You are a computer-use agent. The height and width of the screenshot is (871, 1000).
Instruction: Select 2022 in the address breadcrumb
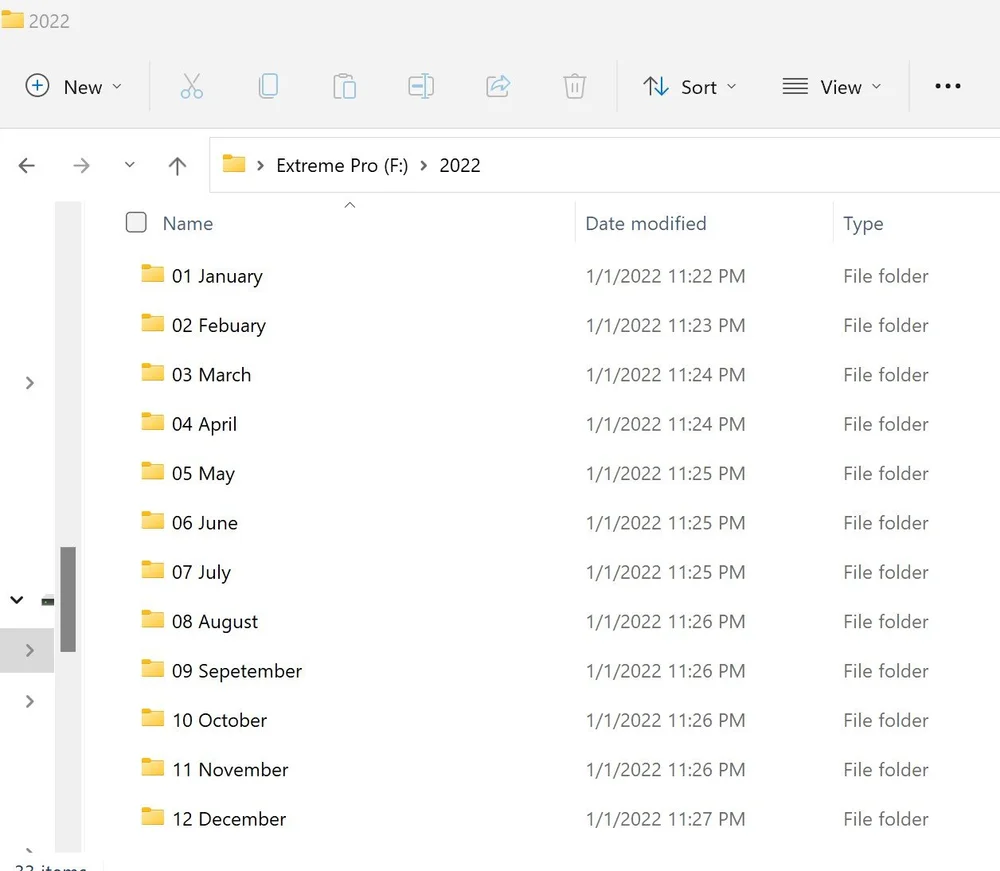[x=459, y=165]
